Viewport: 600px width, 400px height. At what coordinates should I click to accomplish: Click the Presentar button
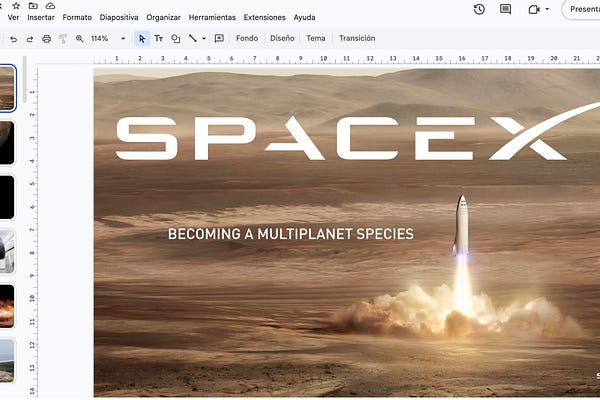coord(582,9)
